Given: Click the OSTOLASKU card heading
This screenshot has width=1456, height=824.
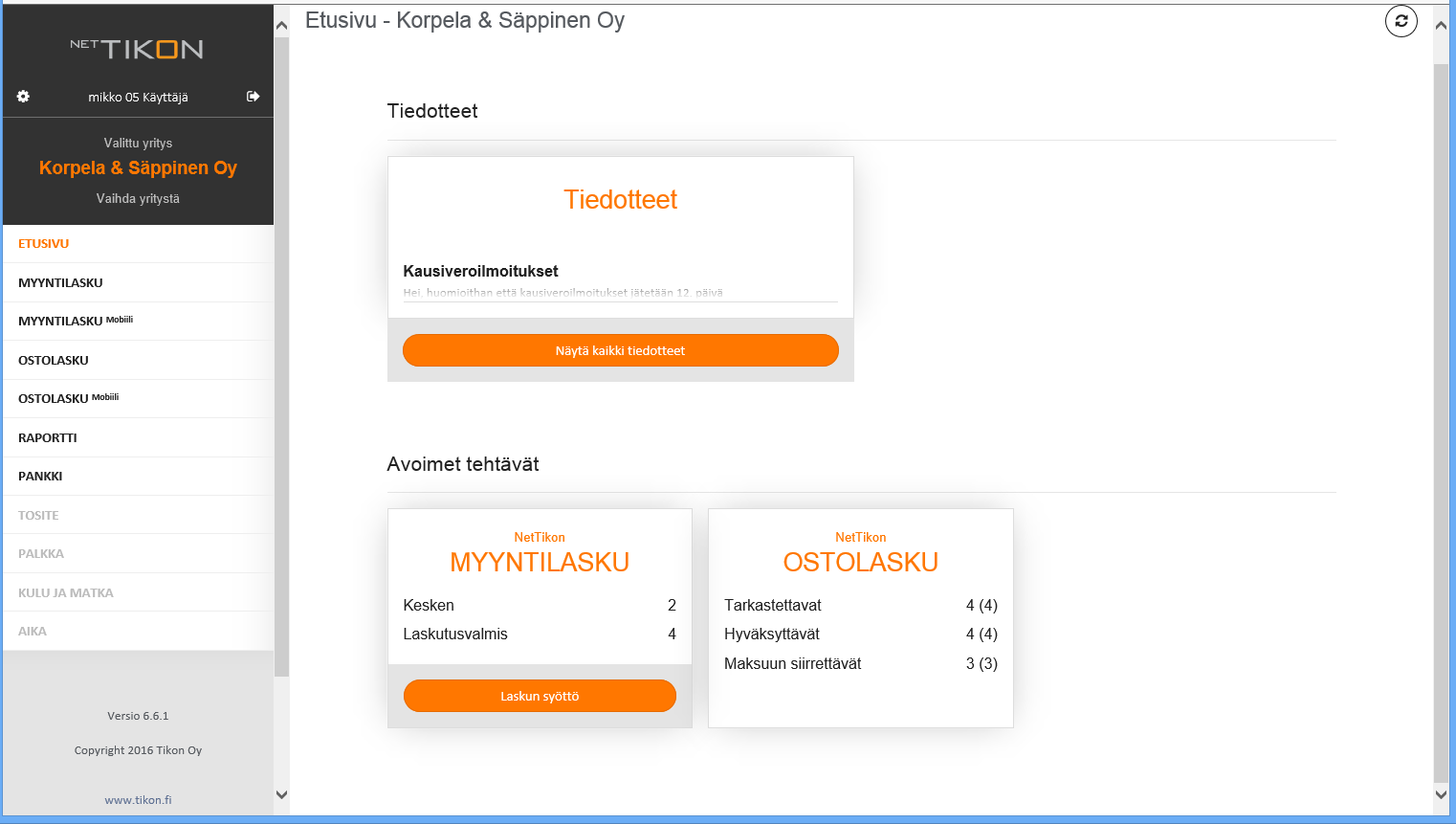Looking at the screenshot, I should tap(861, 563).
